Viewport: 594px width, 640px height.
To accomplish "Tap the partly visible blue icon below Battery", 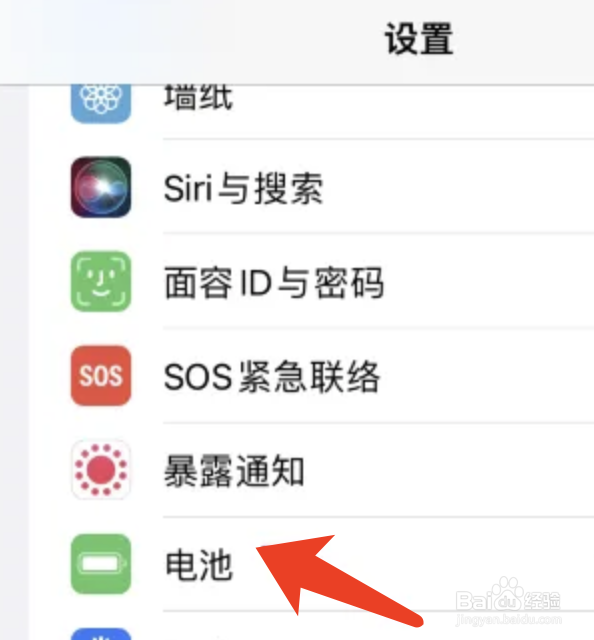I will click(x=101, y=634).
